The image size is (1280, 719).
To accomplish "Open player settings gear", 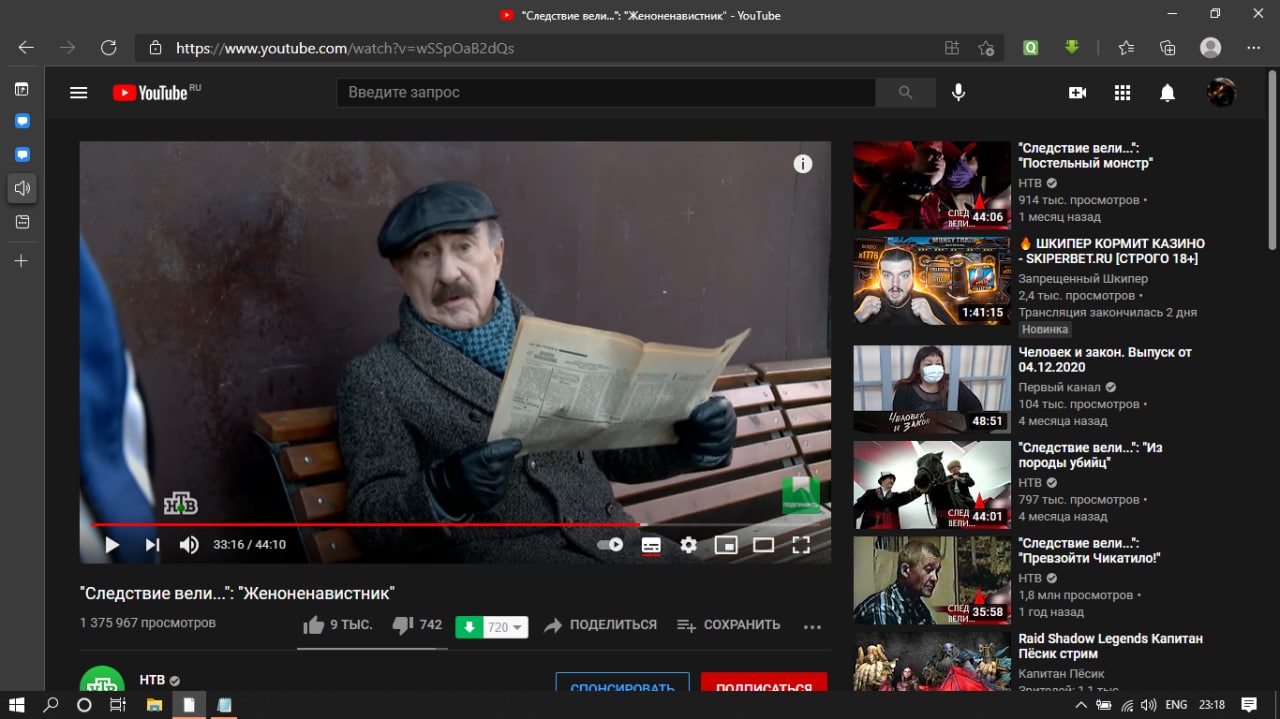I will coord(688,545).
